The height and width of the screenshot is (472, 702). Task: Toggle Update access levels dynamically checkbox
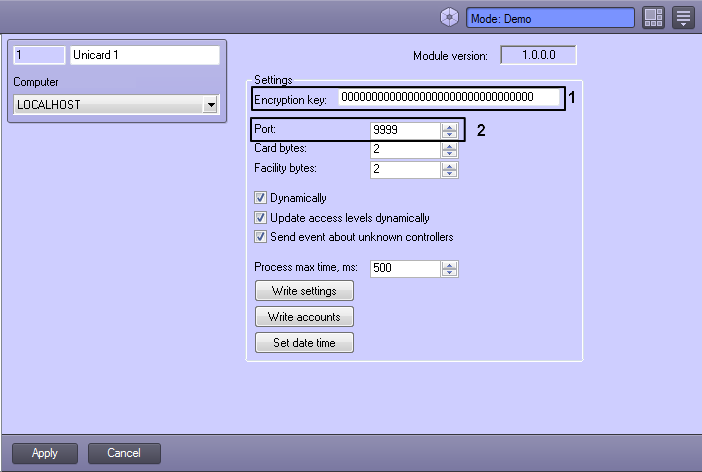click(260, 218)
